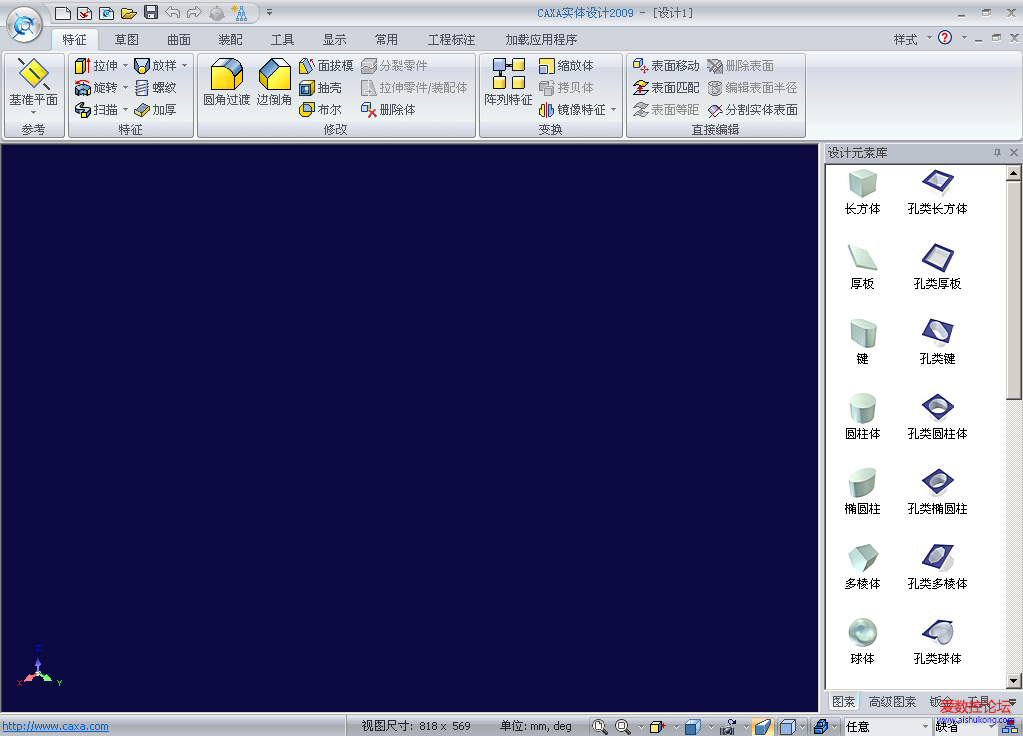Click the 表面移动 button
This screenshot has width=1023, height=736.
(666, 66)
